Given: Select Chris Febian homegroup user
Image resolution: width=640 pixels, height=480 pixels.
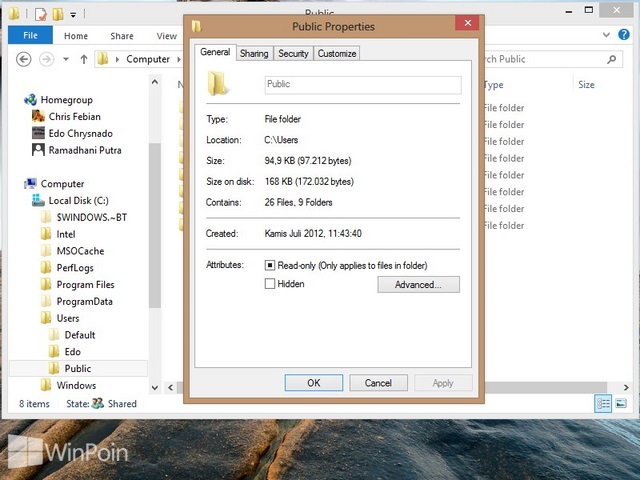Looking at the screenshot, I should click(x=74, y=116).
